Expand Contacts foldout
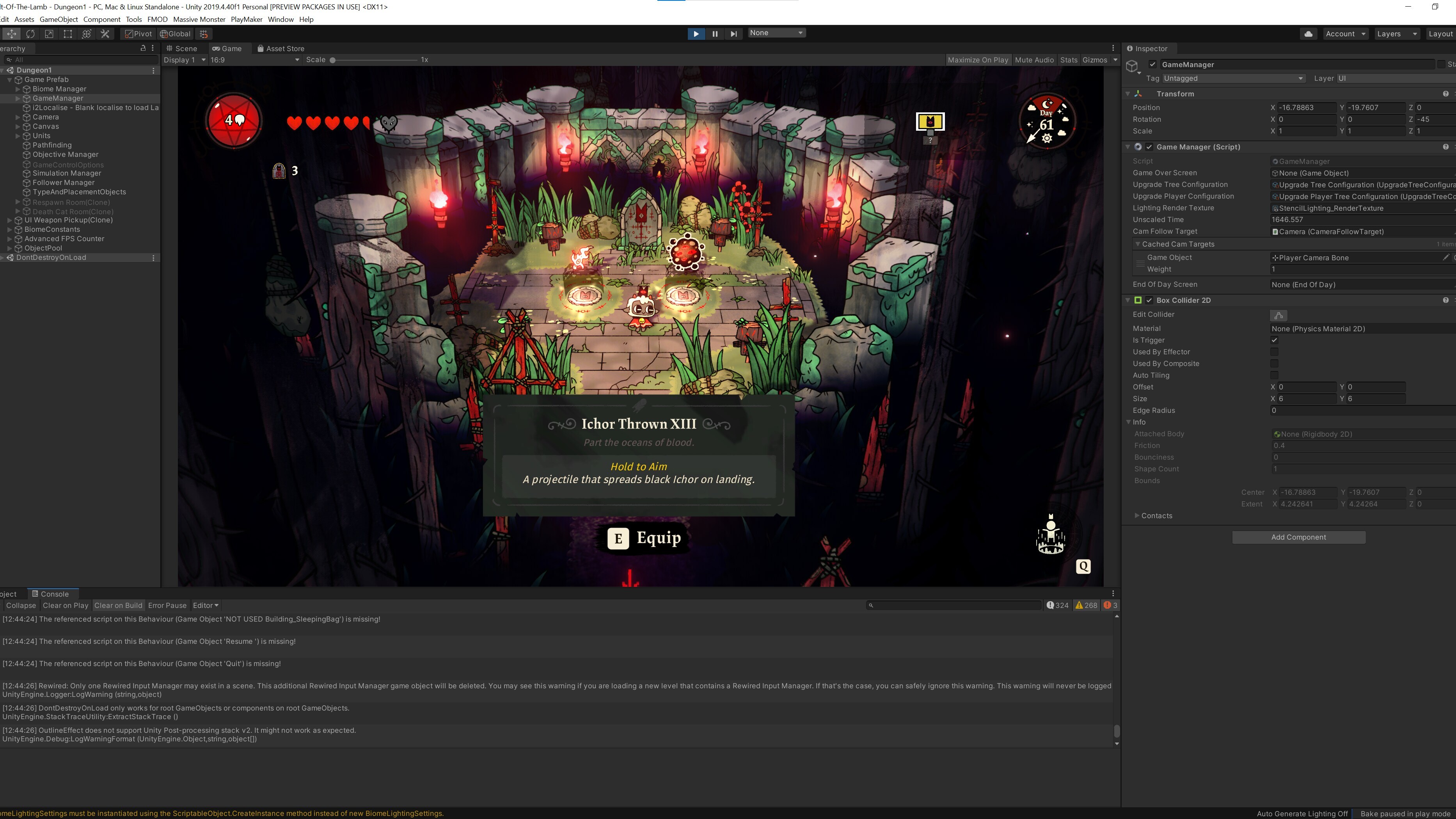The image size is (1456, 819). click(x=1136, y=515)
